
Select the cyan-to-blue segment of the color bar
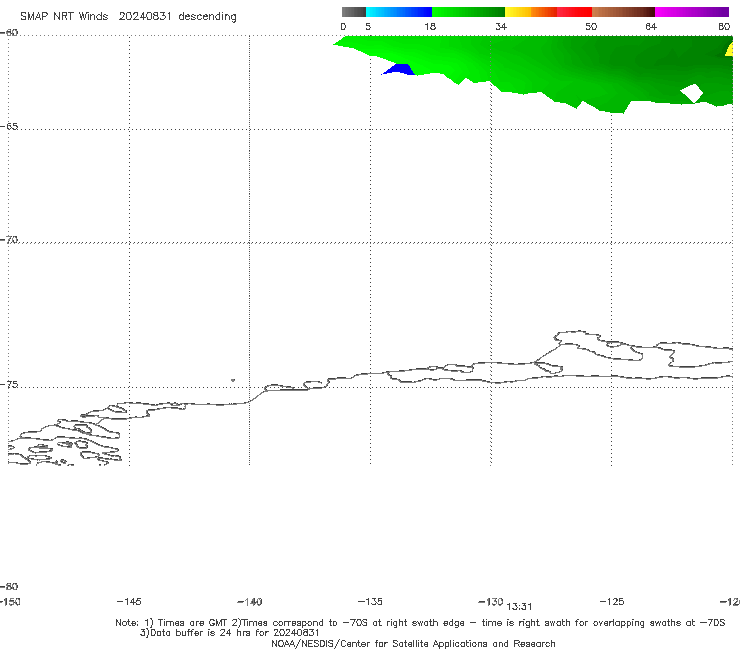pos(399,12)
